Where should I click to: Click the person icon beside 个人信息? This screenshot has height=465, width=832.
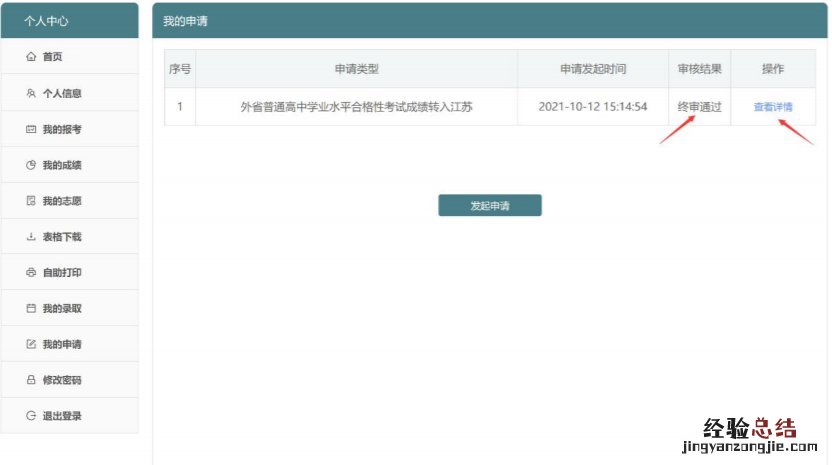[x=31, y=93]
